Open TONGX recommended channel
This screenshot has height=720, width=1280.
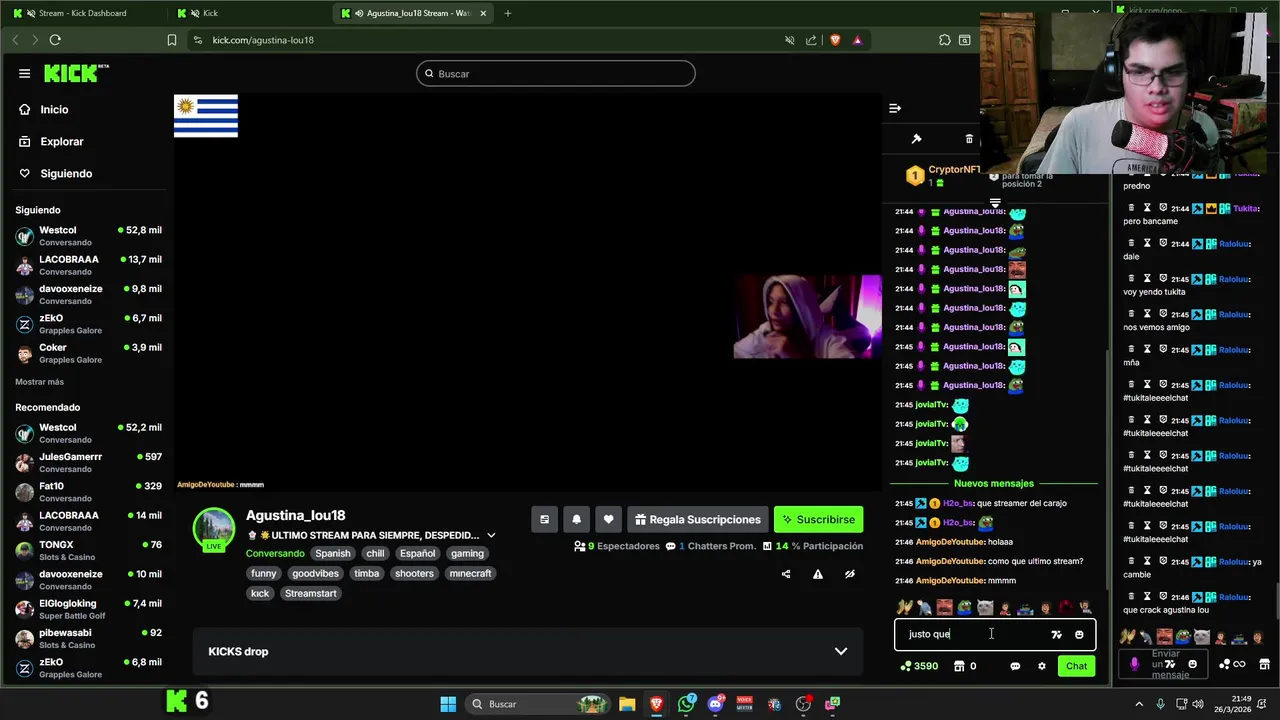click(88, 550)
